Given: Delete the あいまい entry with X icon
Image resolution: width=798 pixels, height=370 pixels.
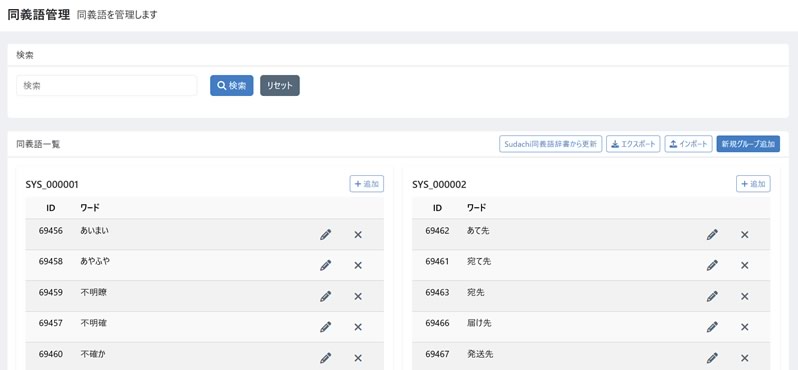Looking at the screenshot, I should pos(358,235).
